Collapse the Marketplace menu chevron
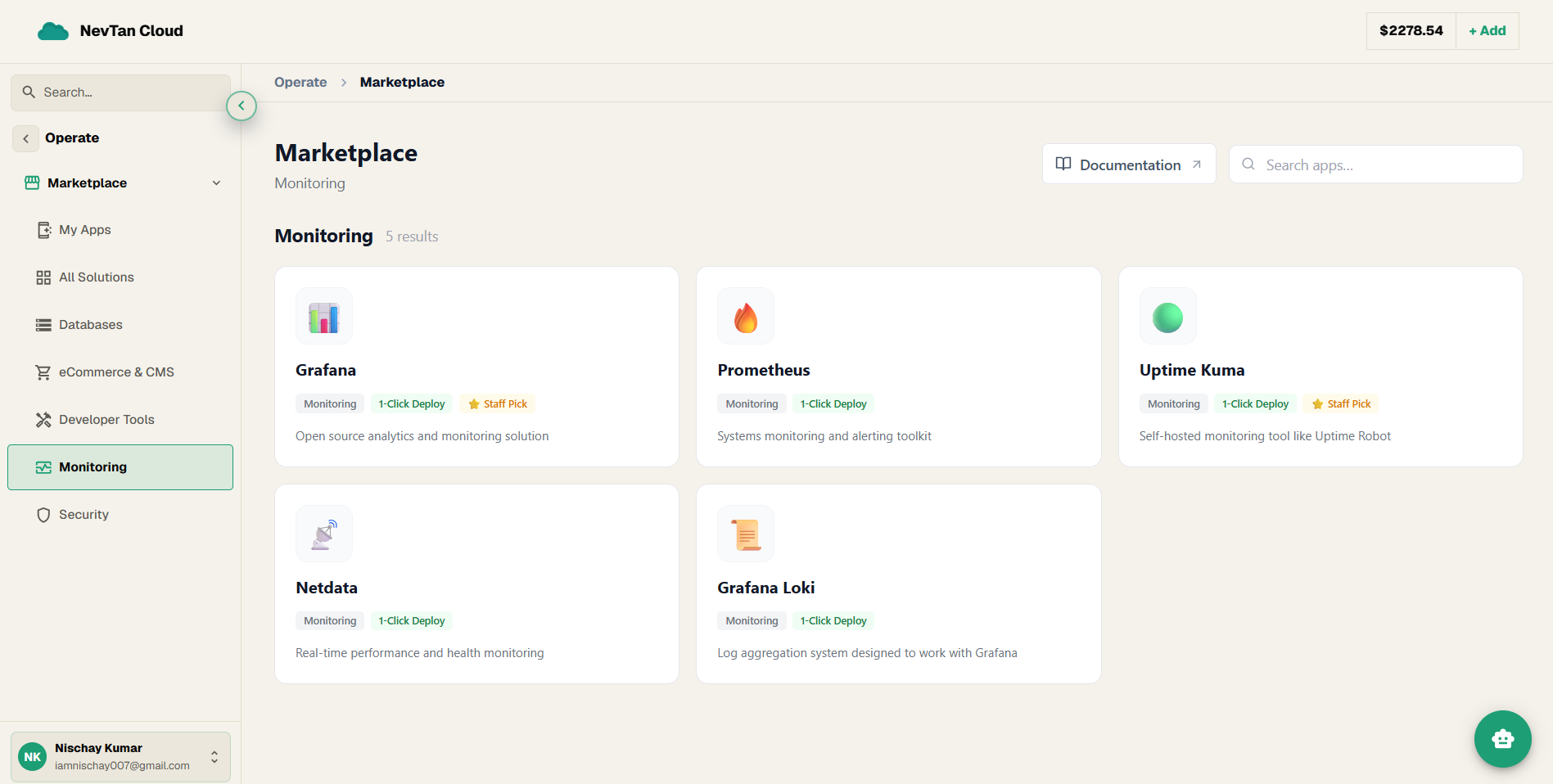1553x784 pixels. click(x=217, y=183)
